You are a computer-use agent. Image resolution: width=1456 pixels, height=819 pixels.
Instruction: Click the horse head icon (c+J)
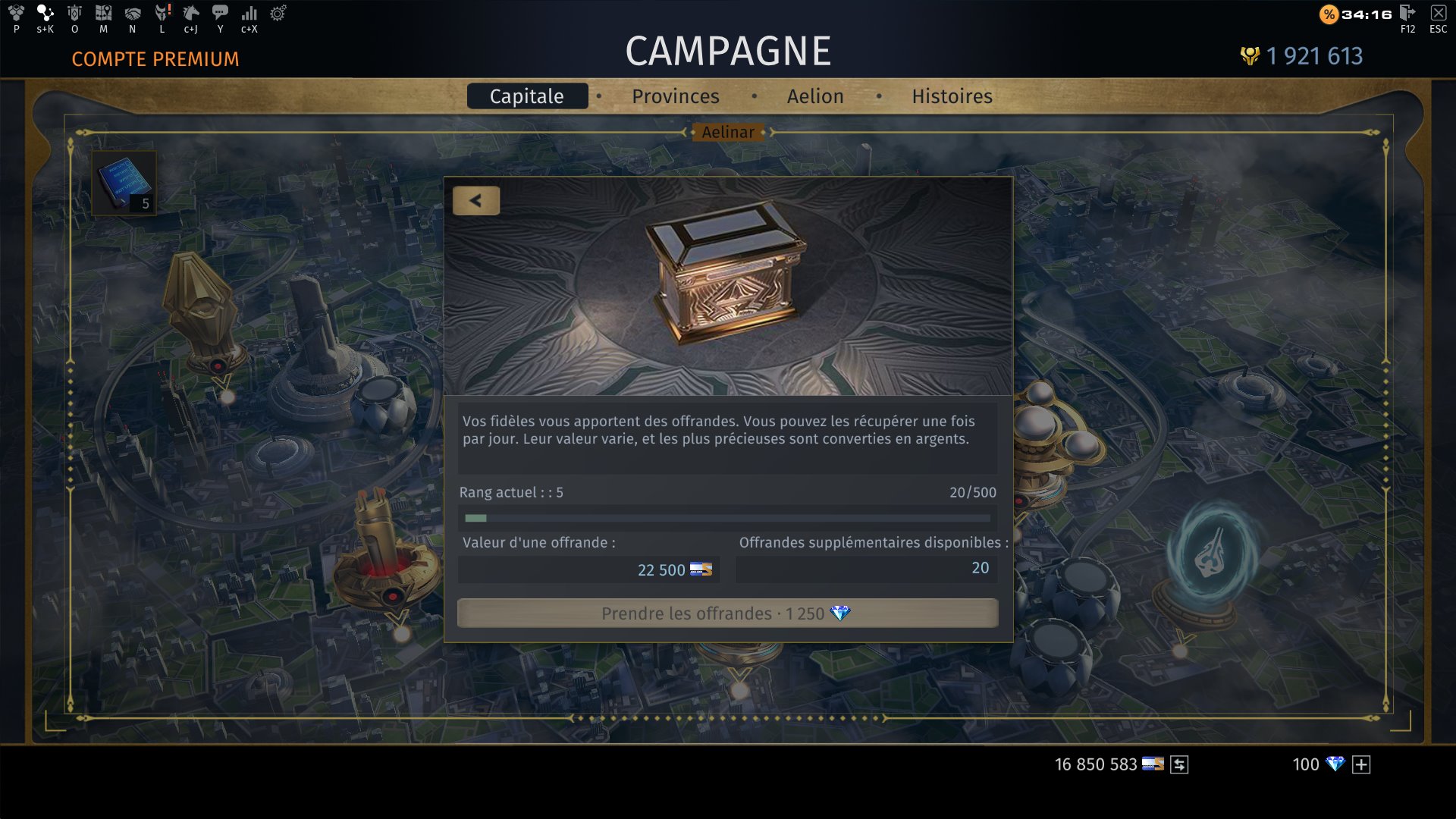point(191,14)
